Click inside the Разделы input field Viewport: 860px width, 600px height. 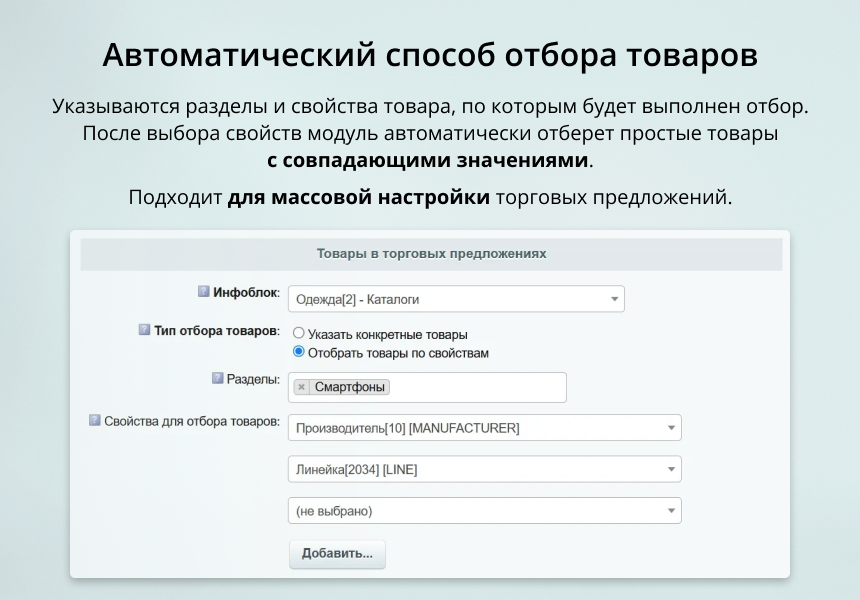pyautogui.click(x=470, y=387)
